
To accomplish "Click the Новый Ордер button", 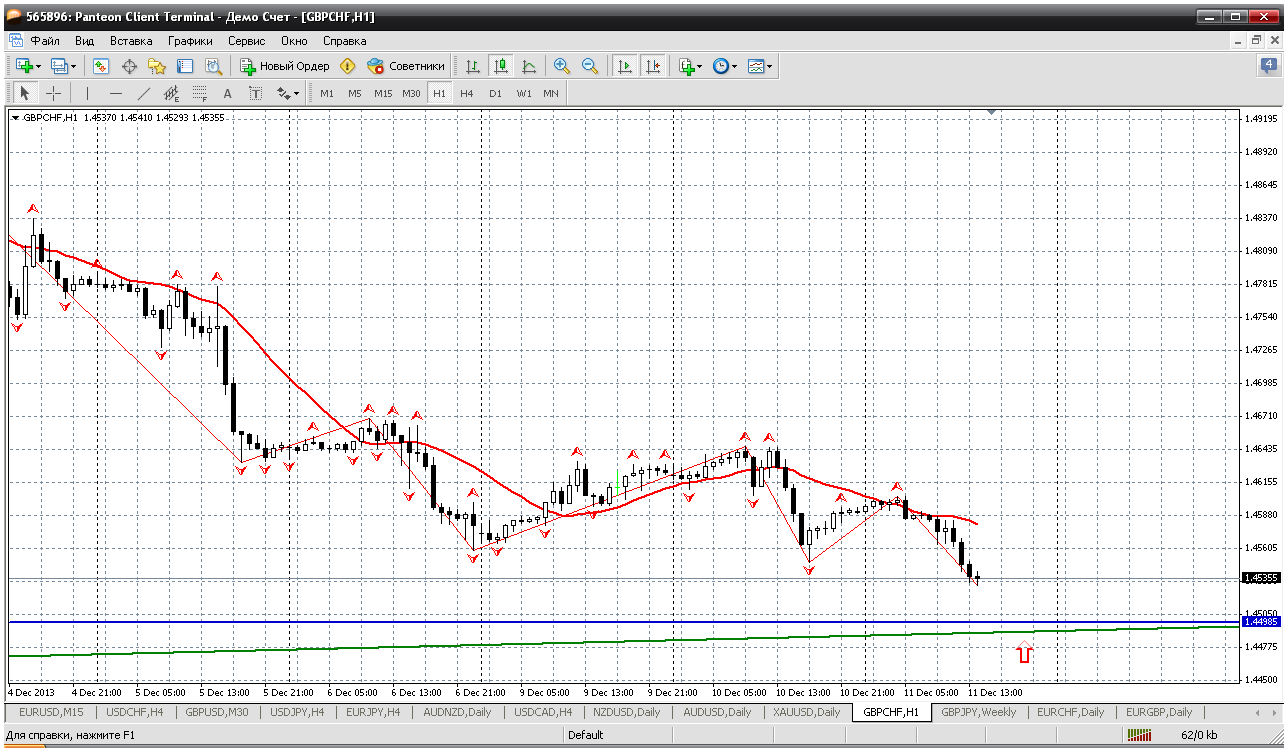I will coord(285,66).
